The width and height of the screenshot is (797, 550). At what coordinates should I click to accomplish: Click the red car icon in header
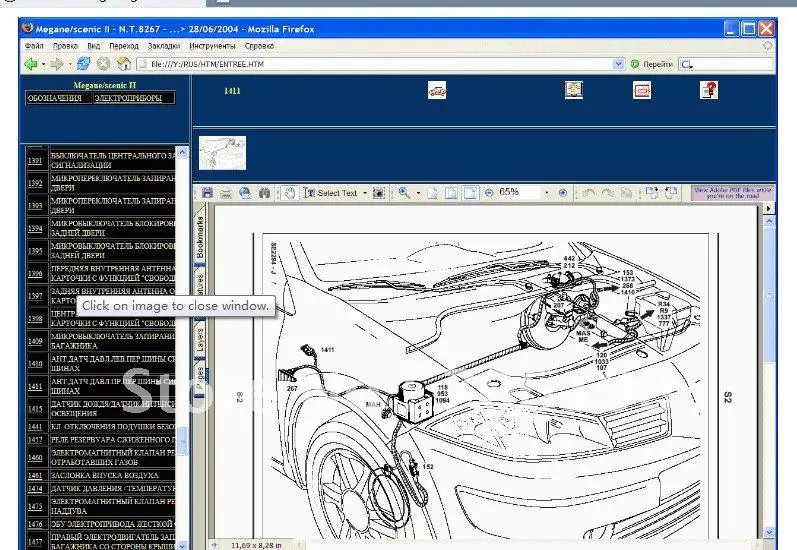click(436, 91)
